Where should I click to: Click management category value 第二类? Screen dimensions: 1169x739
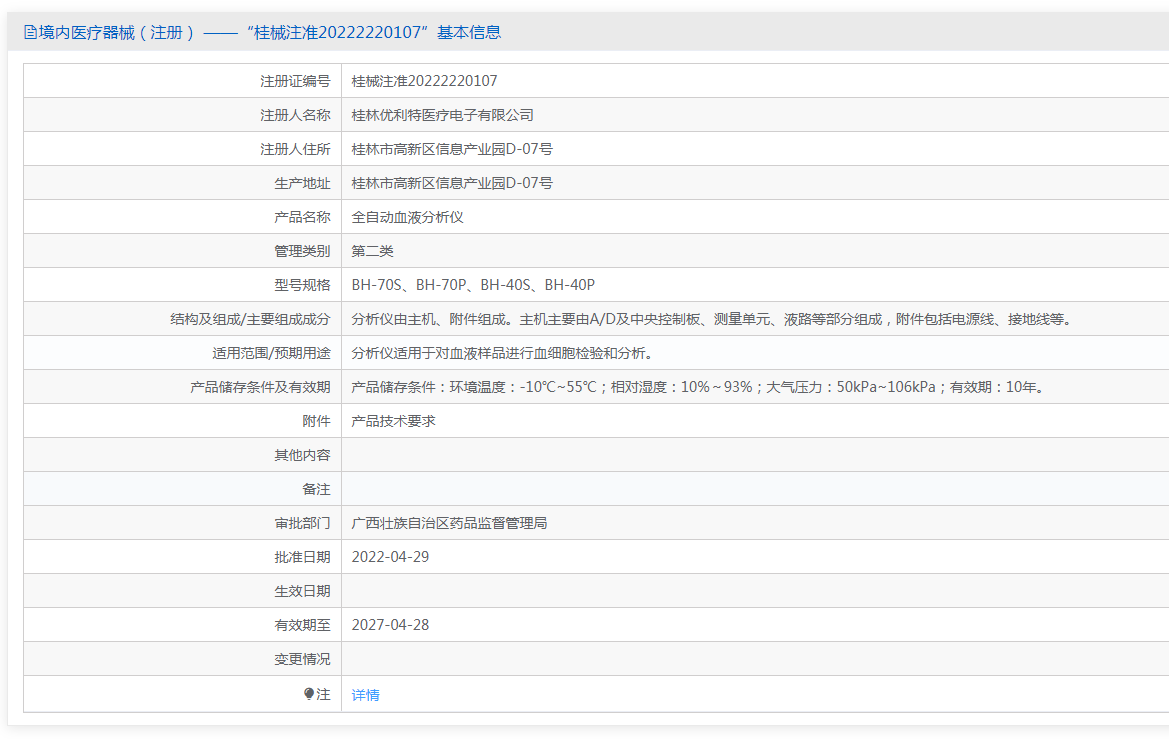pos(372,251)
